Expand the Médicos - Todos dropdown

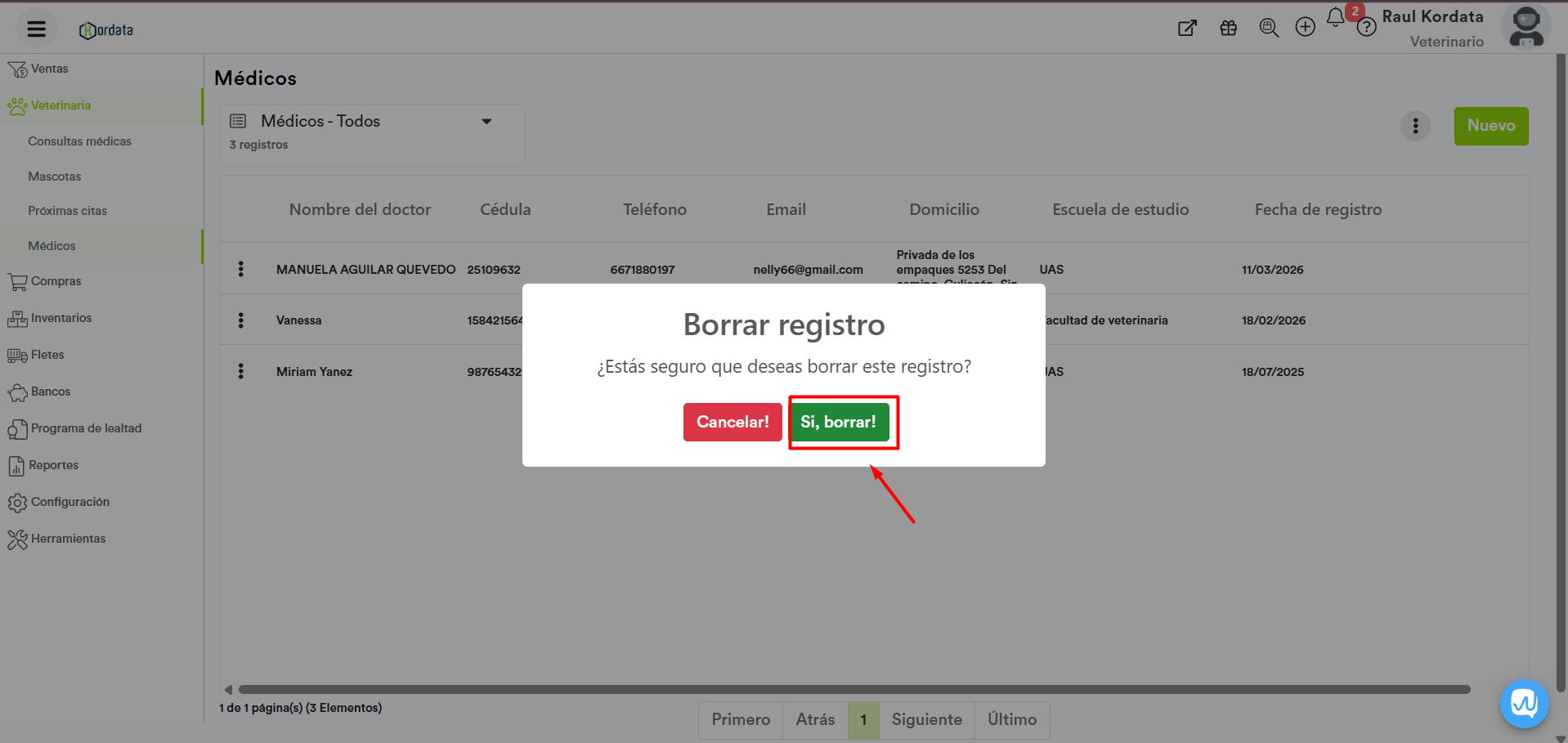click(x=486, y=122)
